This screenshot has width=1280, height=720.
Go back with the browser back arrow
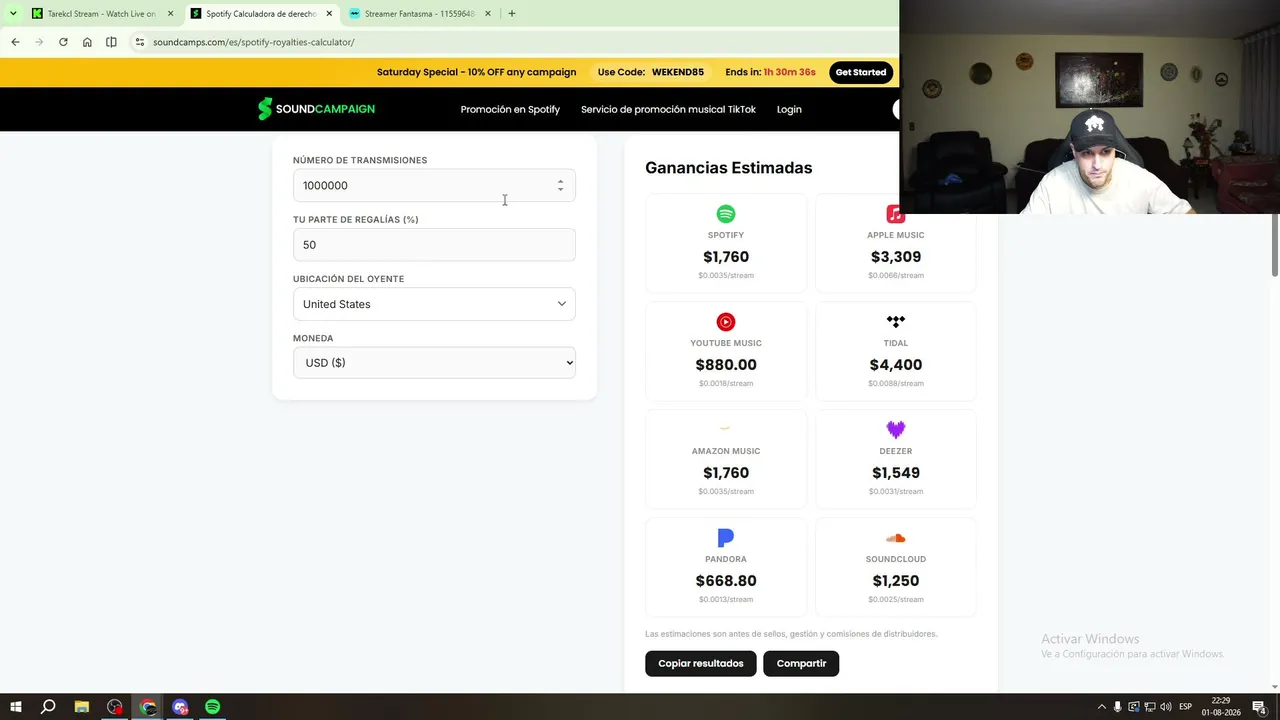pyautogui.click(x=15, y=42)
